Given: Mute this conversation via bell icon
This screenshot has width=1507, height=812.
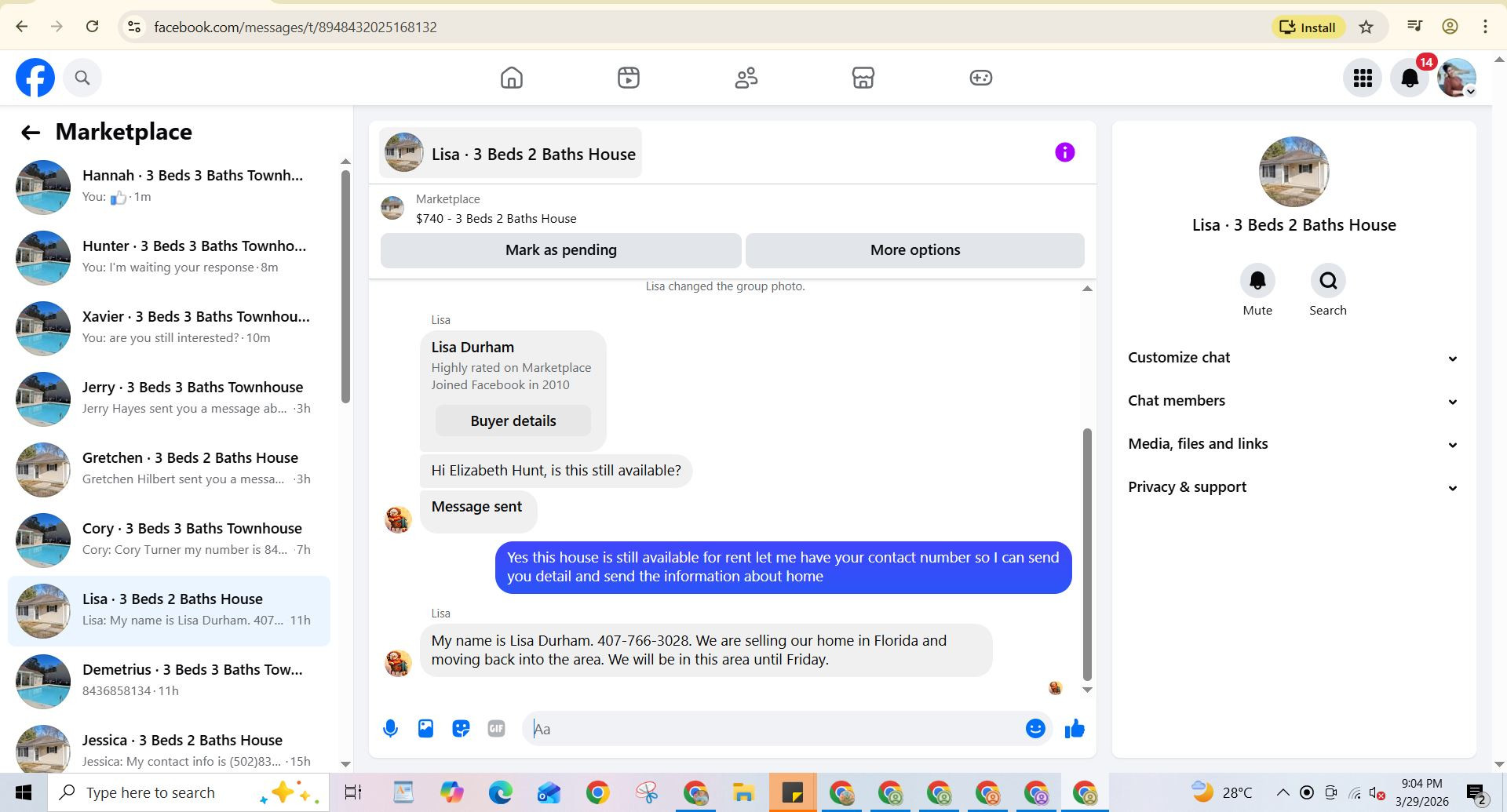Looking at the screenshot, I should point(1257,281).
